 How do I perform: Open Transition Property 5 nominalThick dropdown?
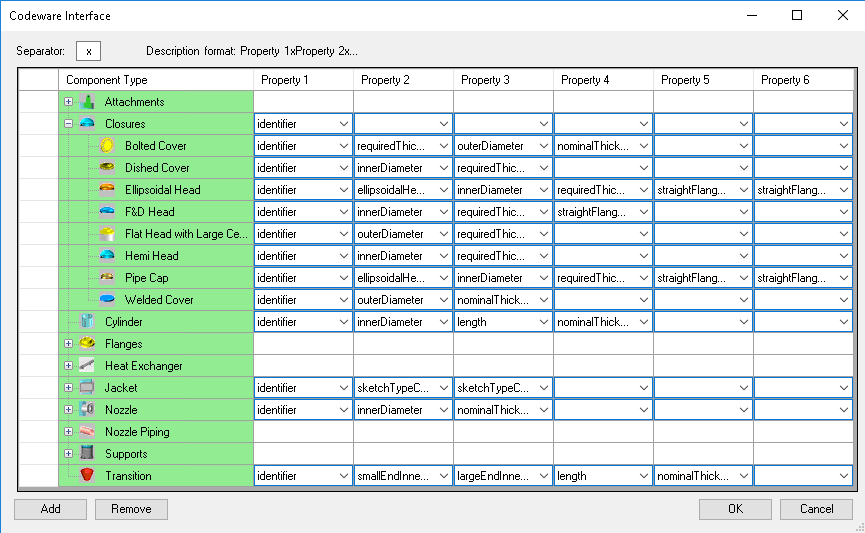click(x=744, y=476)
